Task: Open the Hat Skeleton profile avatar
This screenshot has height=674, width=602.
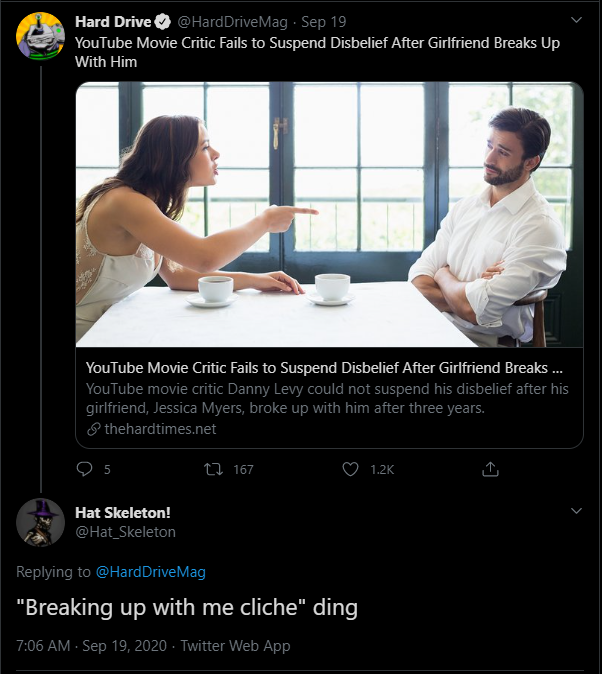Action: point(42,523)
